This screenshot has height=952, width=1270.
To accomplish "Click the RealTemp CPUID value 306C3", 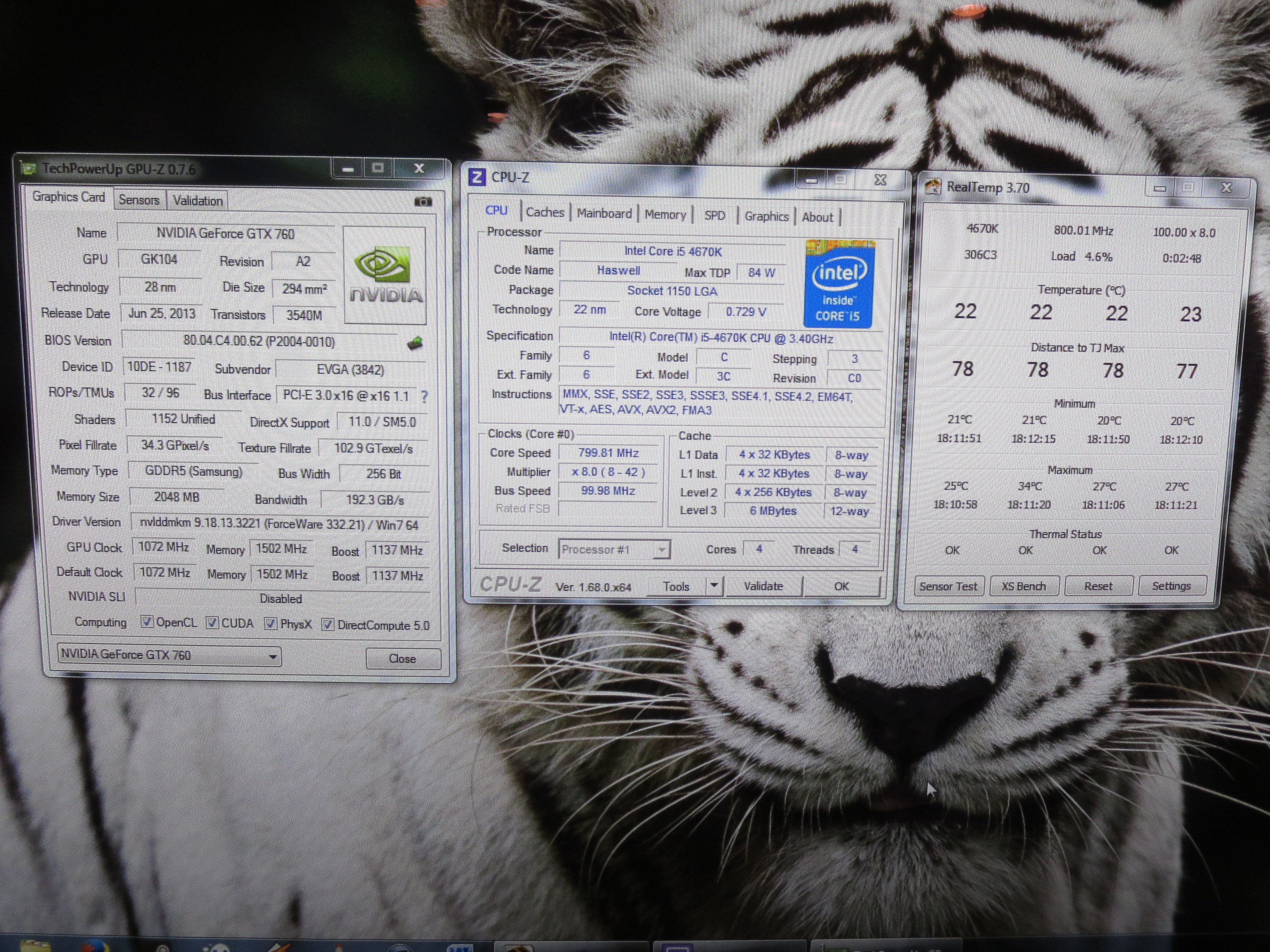I will [980, 254].
